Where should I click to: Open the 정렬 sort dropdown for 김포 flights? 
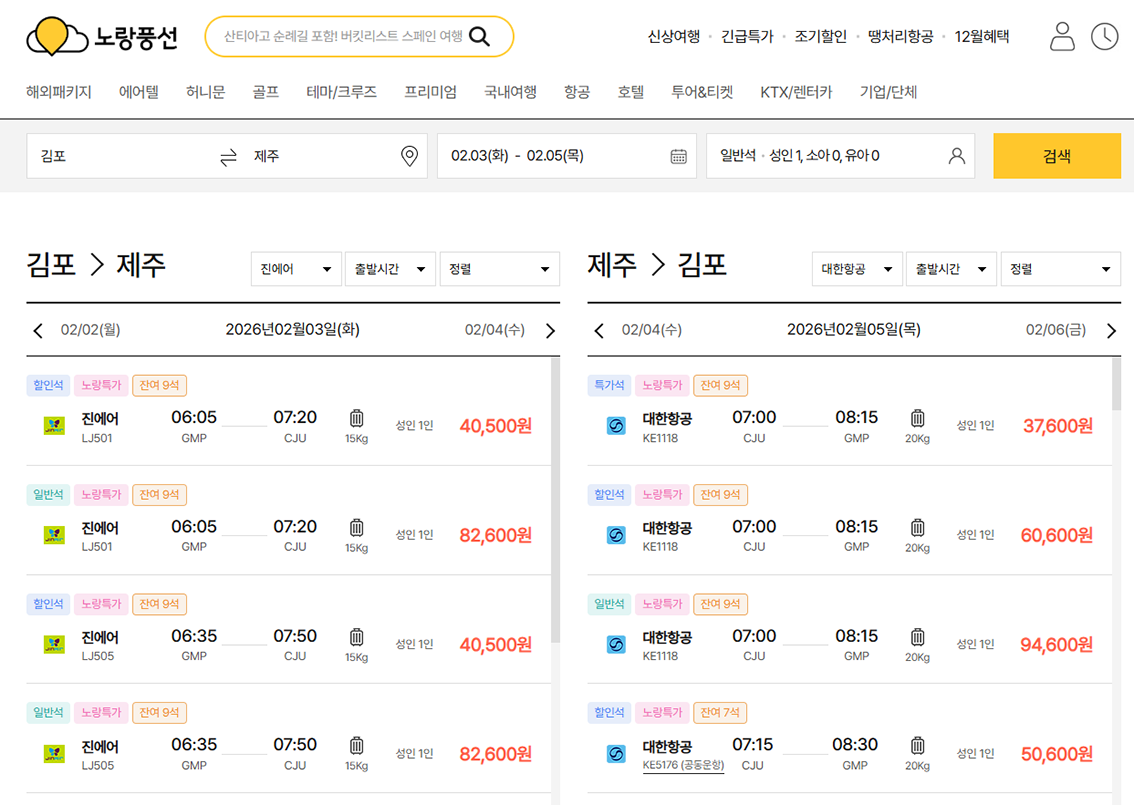point(500,269)
